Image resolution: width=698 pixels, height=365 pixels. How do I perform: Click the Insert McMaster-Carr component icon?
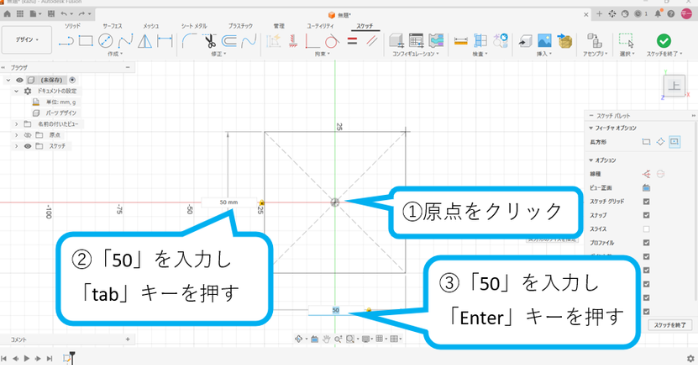(564, 41)
